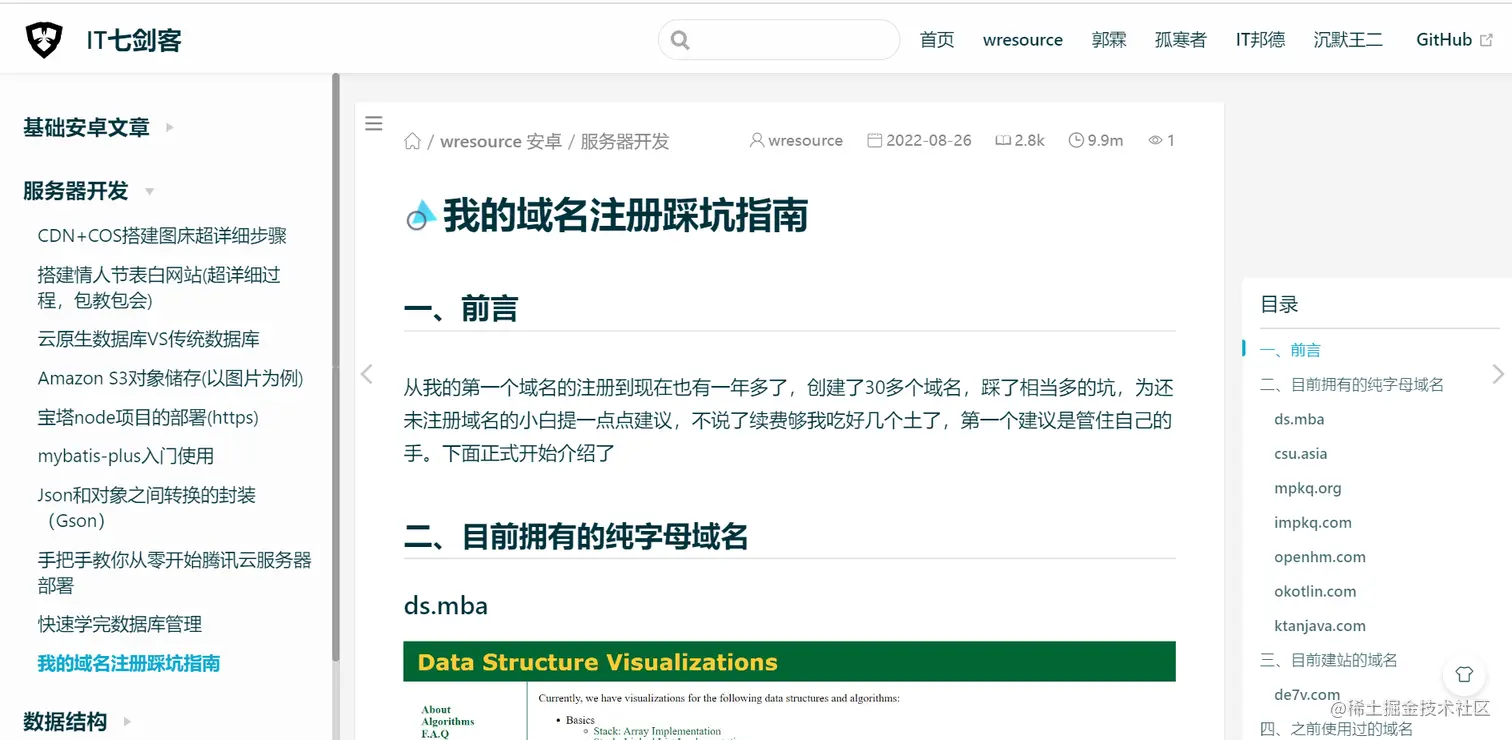This screenshot has height=740, width=1512.
Task: Click the search magnifier icon
Action: click(x=681, y=40)
